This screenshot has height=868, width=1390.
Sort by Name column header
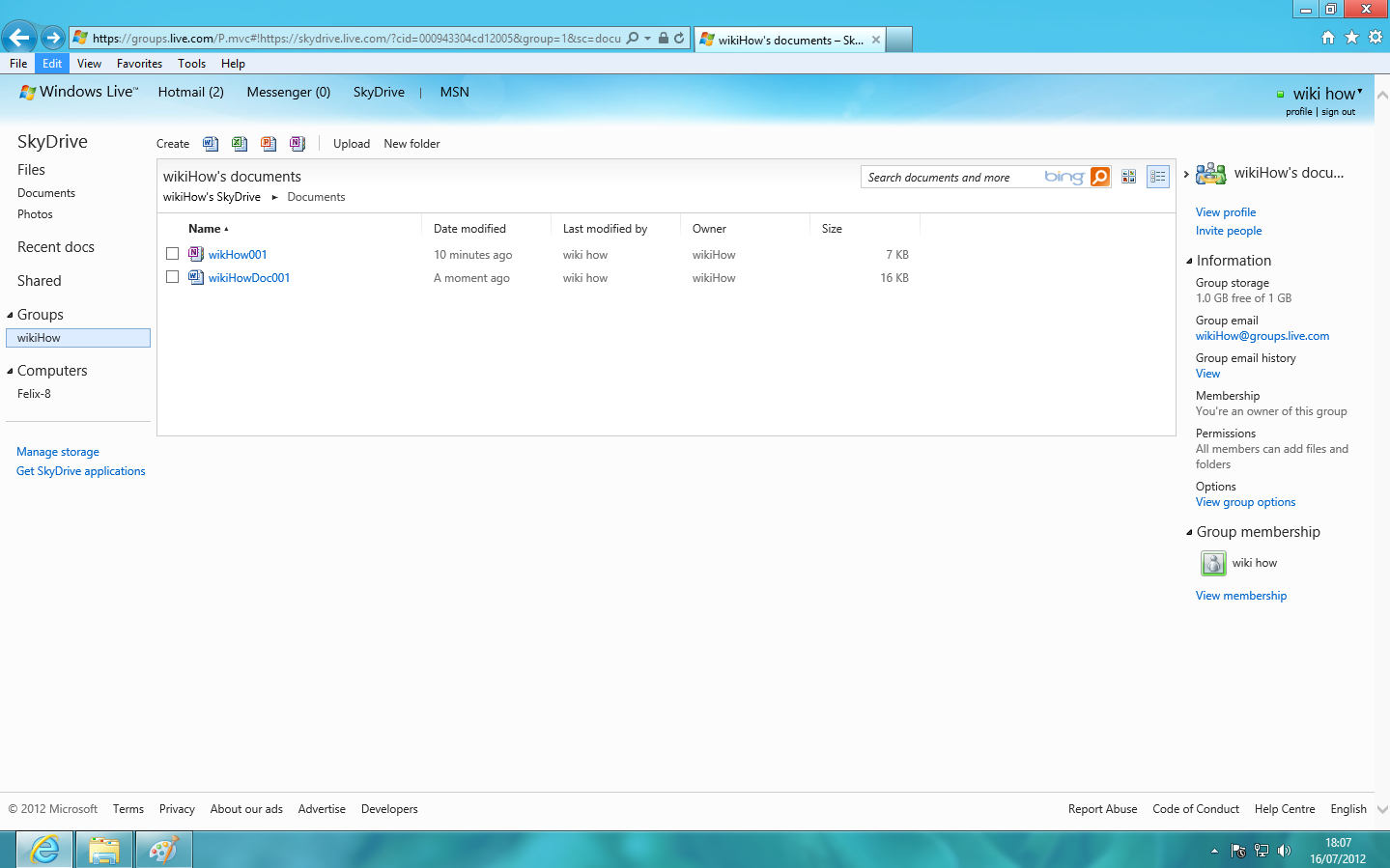[208, 229]
